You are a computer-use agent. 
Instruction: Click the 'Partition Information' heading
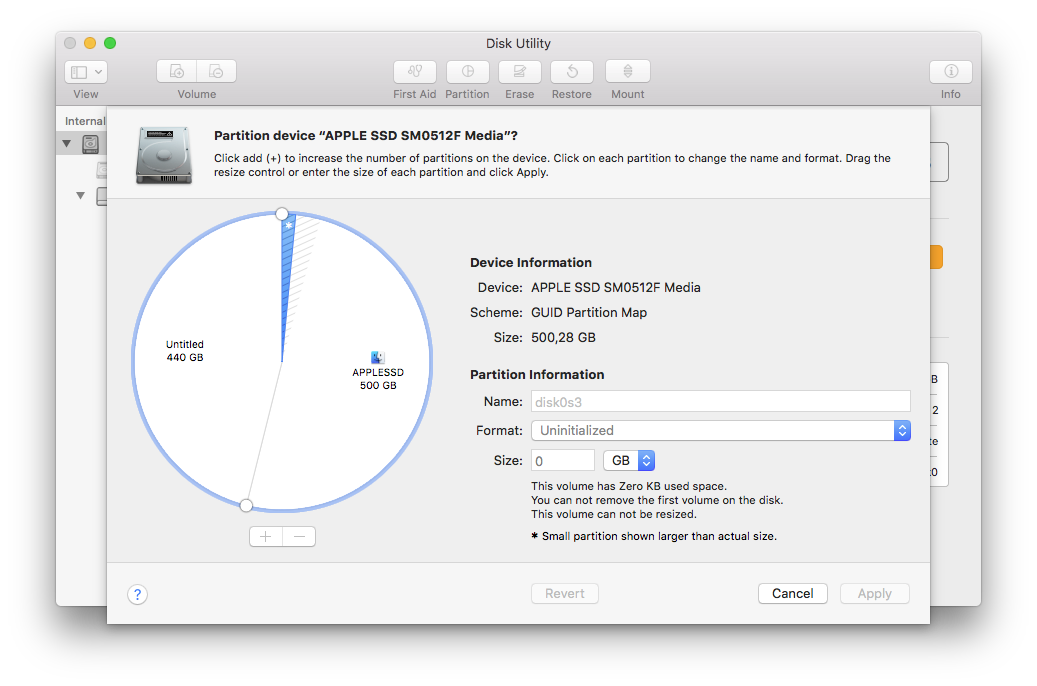point(537,374)
